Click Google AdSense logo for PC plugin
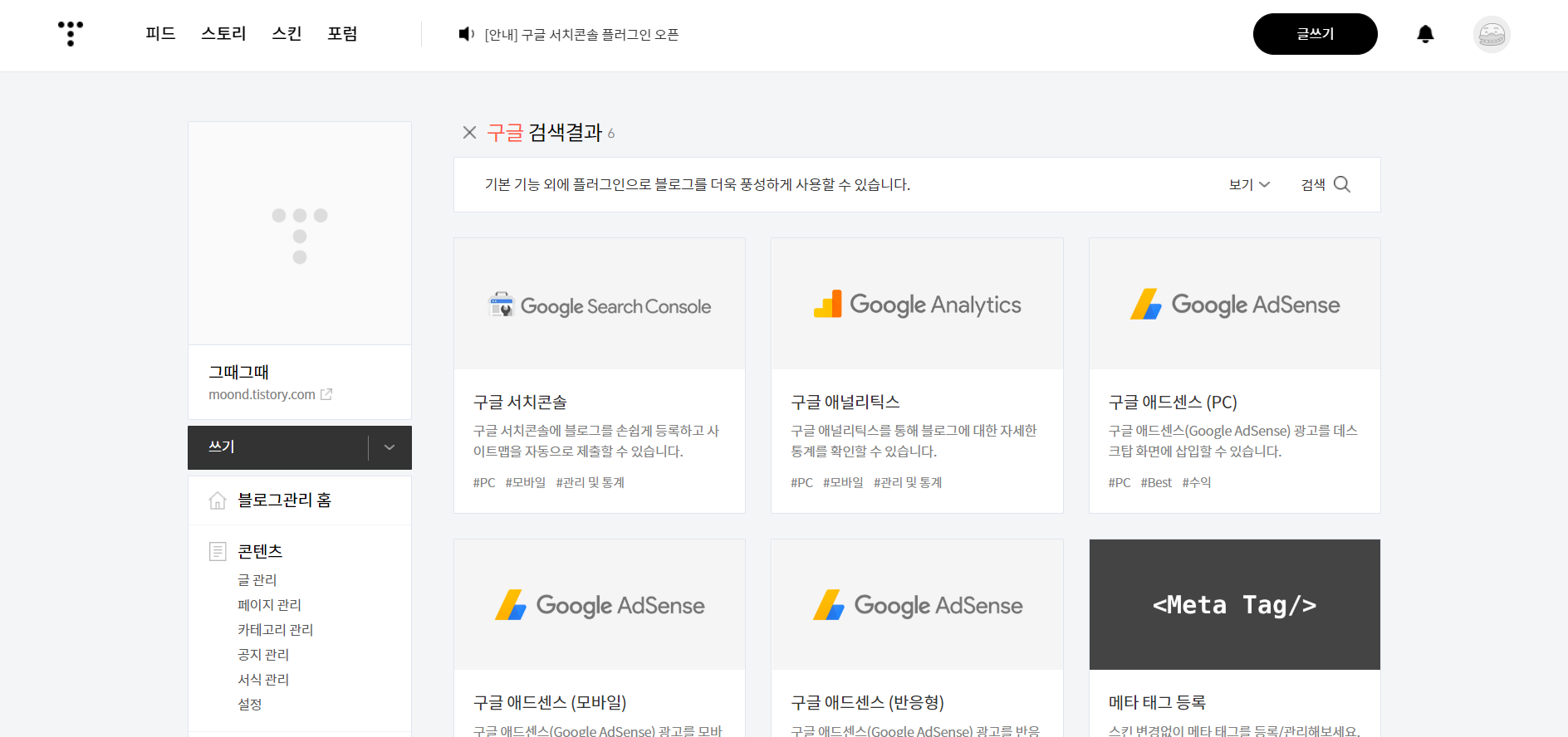The height and width of the screenshot is (737, 1568). (x=1235, y=305)
